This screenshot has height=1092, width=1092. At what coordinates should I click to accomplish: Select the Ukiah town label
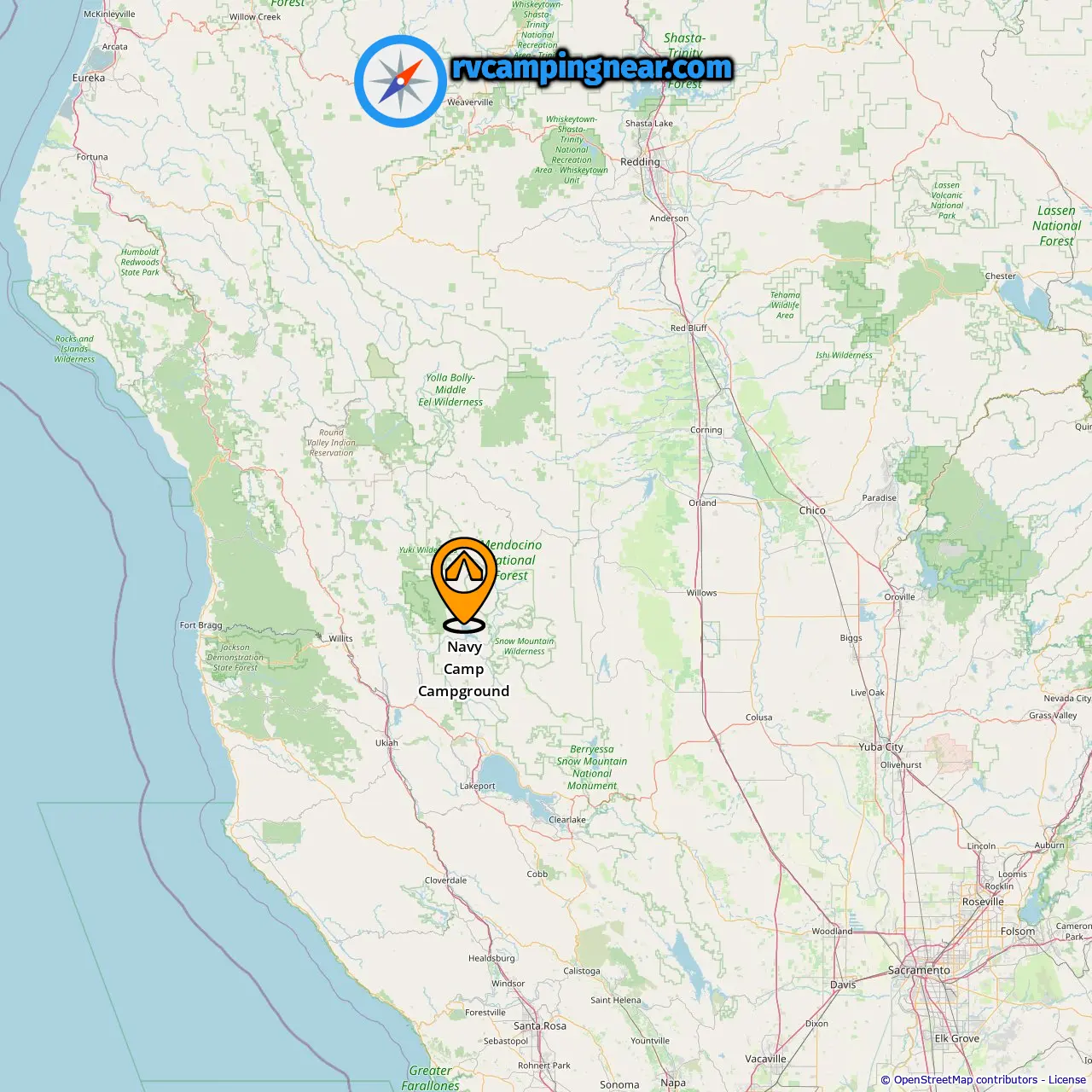tap(386, 742)
